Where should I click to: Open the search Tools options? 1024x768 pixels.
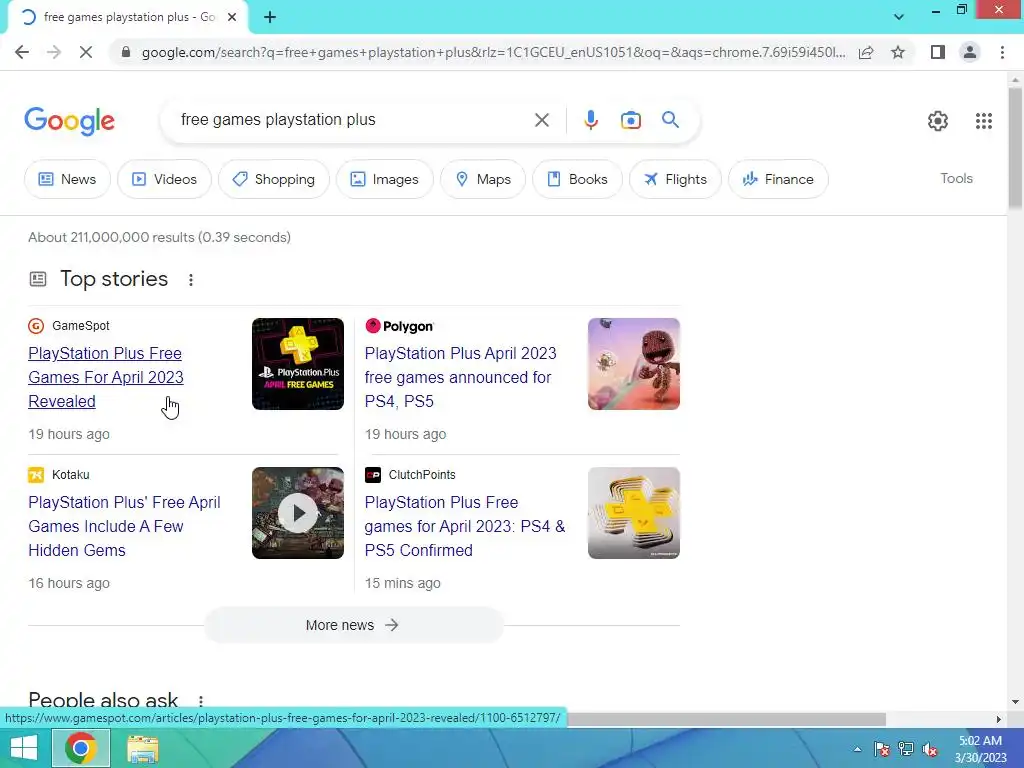(x=956, y=178)
